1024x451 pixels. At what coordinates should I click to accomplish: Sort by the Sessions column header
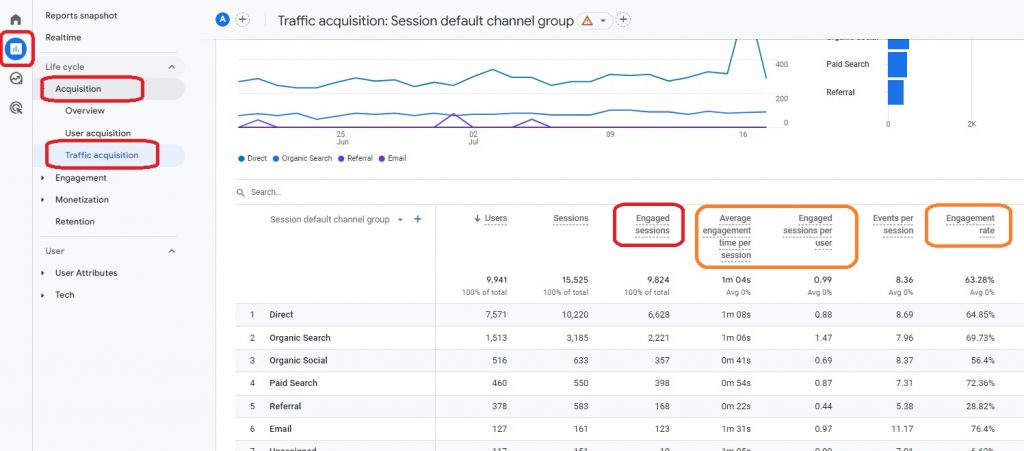(x=571, y=219)
